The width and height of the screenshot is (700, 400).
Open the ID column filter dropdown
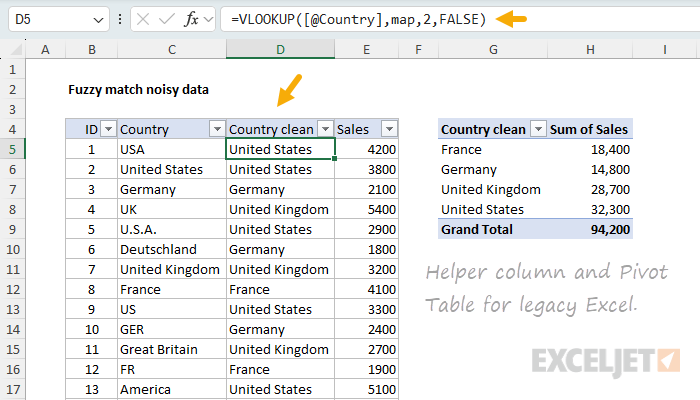tap(108, 129)
